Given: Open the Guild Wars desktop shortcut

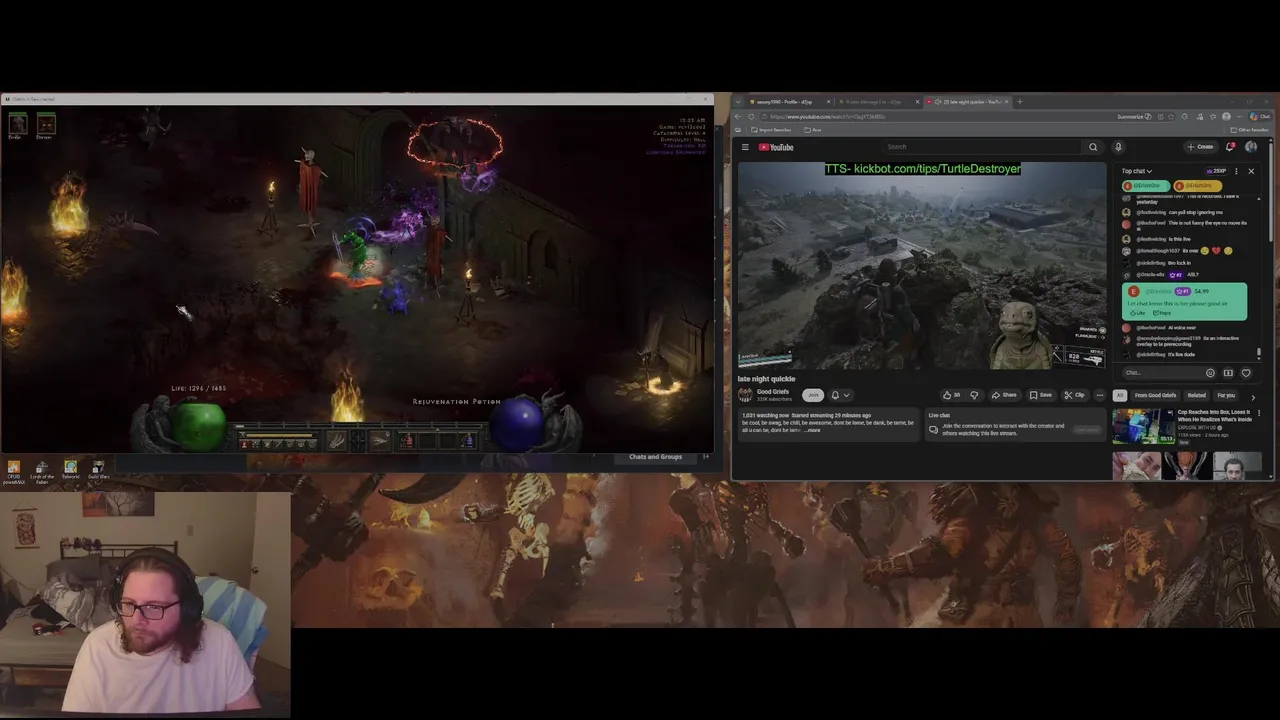Looking at the screenshot, I should click(97, 471).
